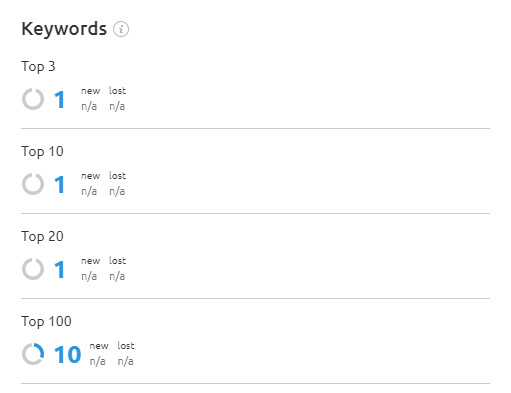The height and width of the screenshot is (393, 511).
Task: Click lost n/a value in Top 3
Action: (x=117, y=106)
